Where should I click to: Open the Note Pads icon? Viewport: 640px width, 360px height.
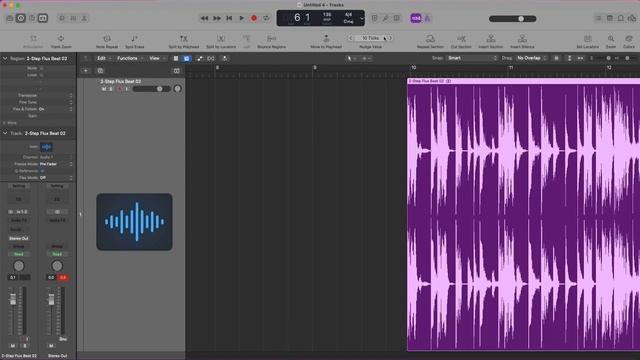tap(609, 18)
